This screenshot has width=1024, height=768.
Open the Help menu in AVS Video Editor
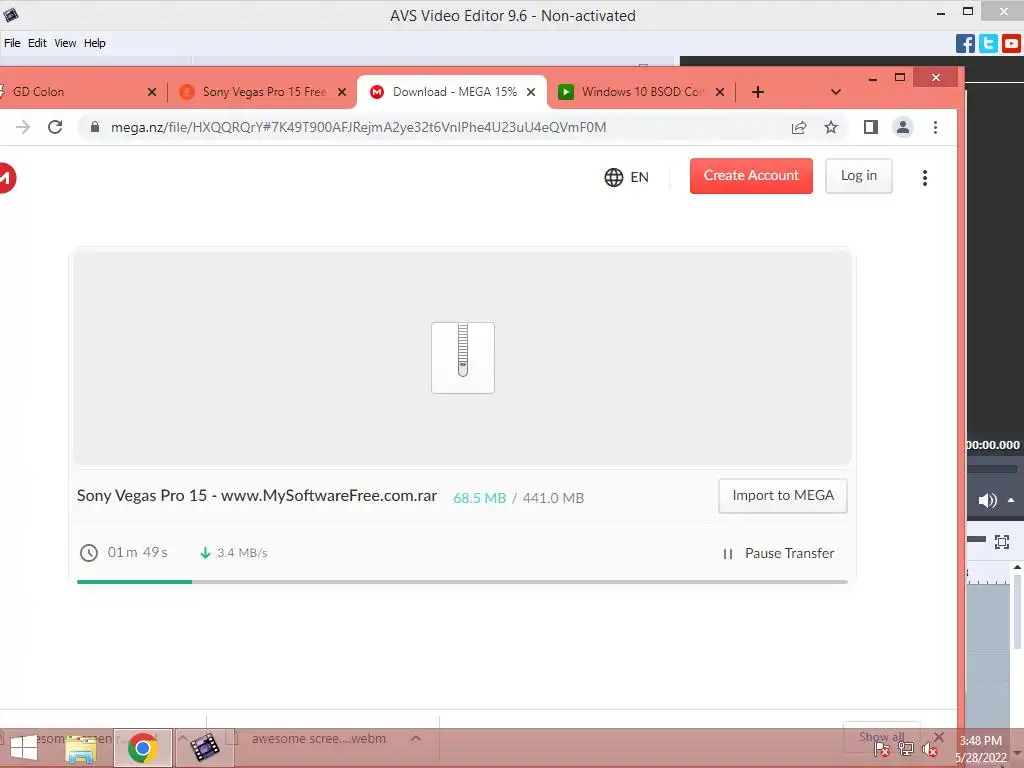point(95,43)
